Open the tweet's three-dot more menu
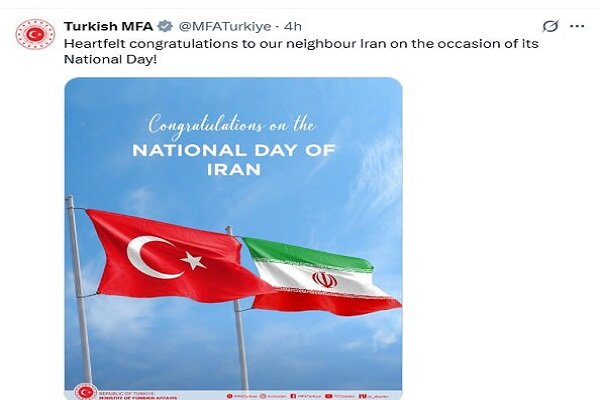600x400 pixels. (x=575, y=26)
